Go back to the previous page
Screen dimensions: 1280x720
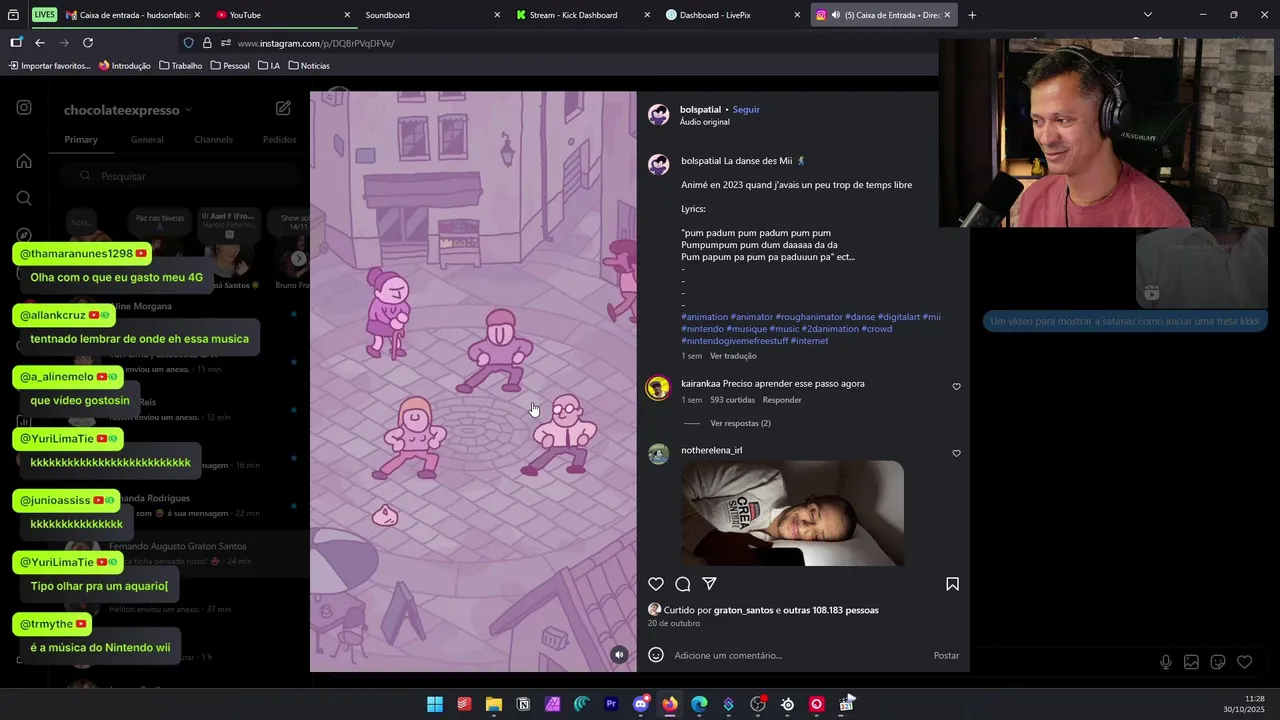40,43
